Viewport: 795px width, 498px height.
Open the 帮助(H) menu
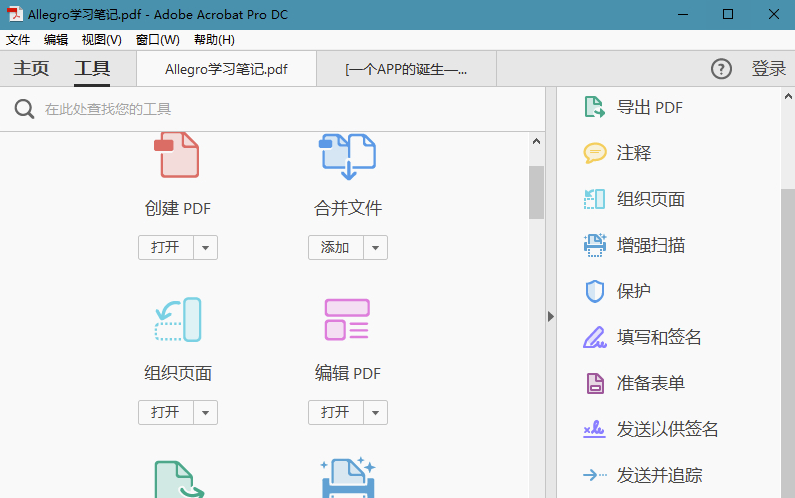pyautogui.click(x=214, y=40)
